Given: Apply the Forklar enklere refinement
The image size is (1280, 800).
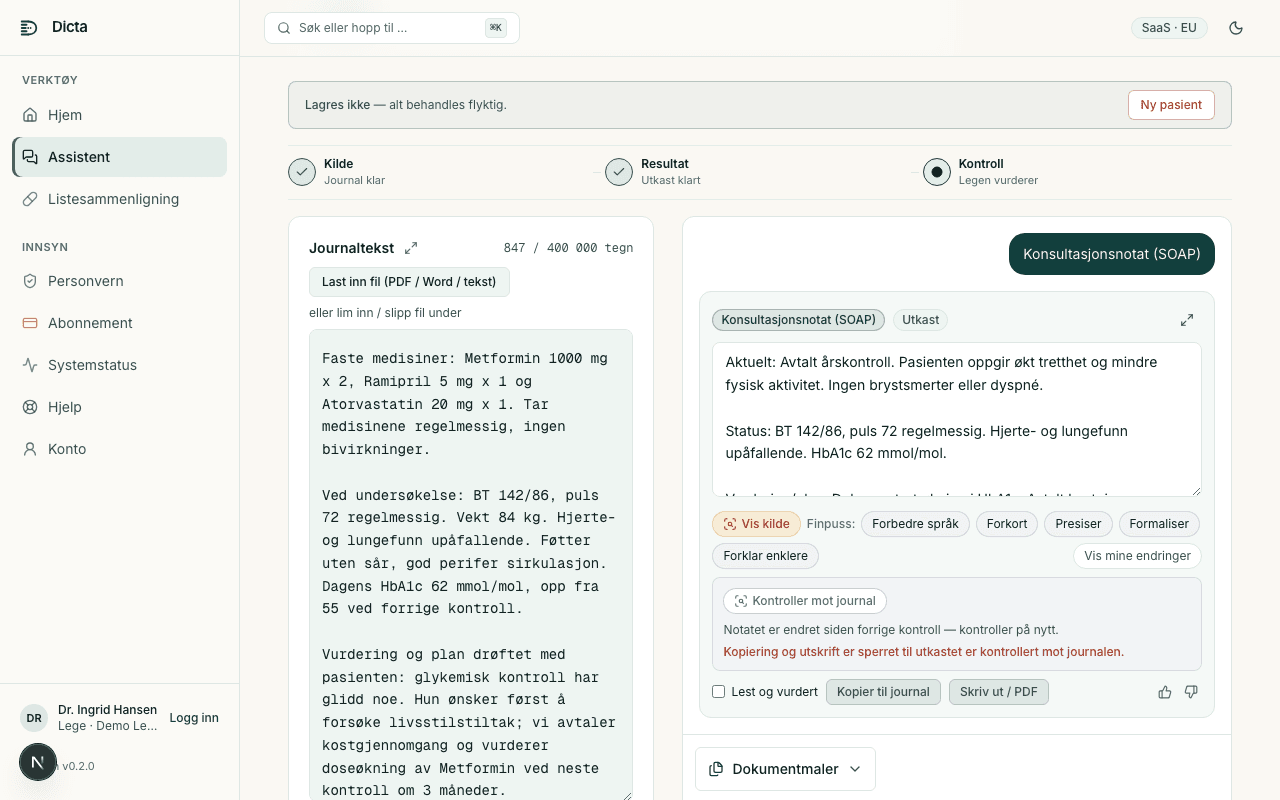Looking at the screenshot, I should click(766, 556).
